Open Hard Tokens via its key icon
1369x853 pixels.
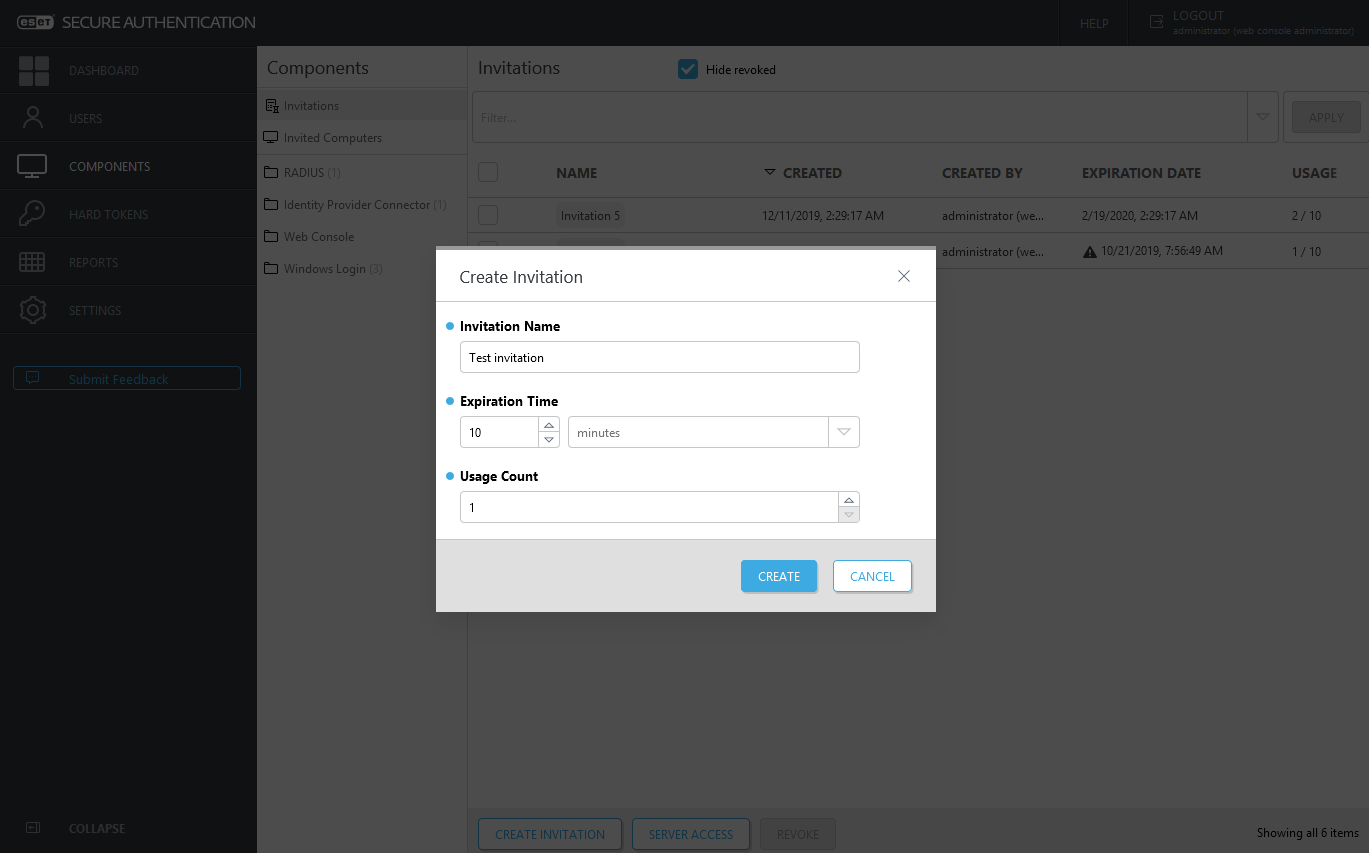pos(32,213)
